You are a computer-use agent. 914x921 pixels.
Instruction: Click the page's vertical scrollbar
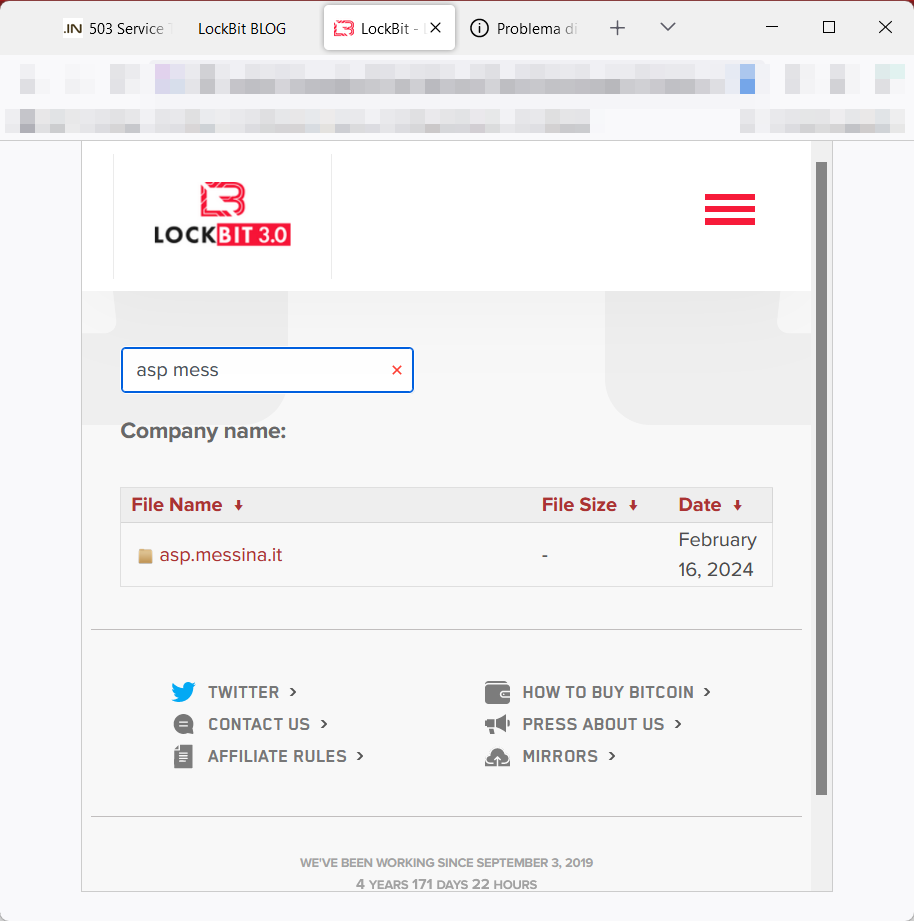[821, 478]
